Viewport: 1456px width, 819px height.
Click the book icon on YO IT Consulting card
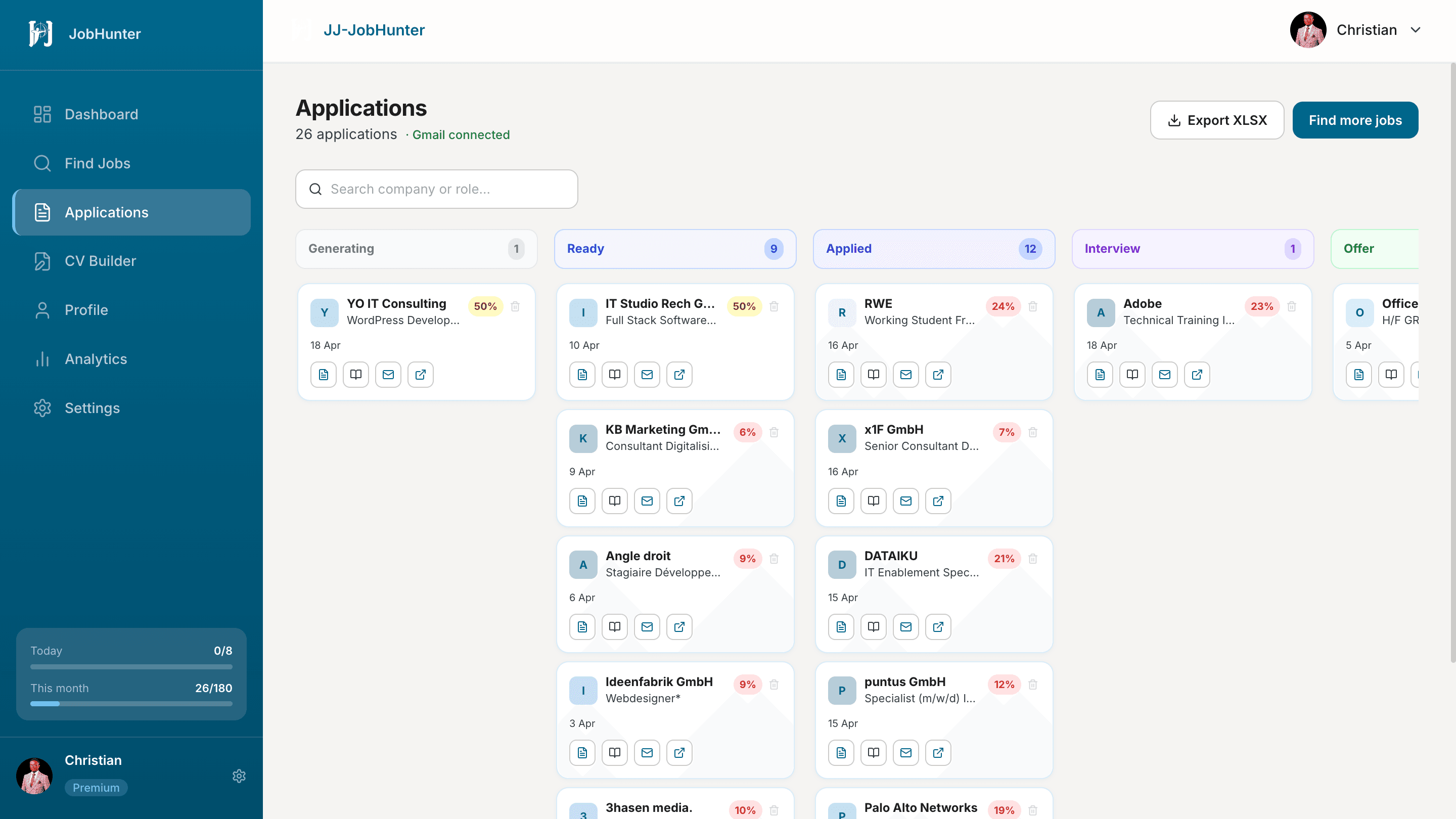355,374
